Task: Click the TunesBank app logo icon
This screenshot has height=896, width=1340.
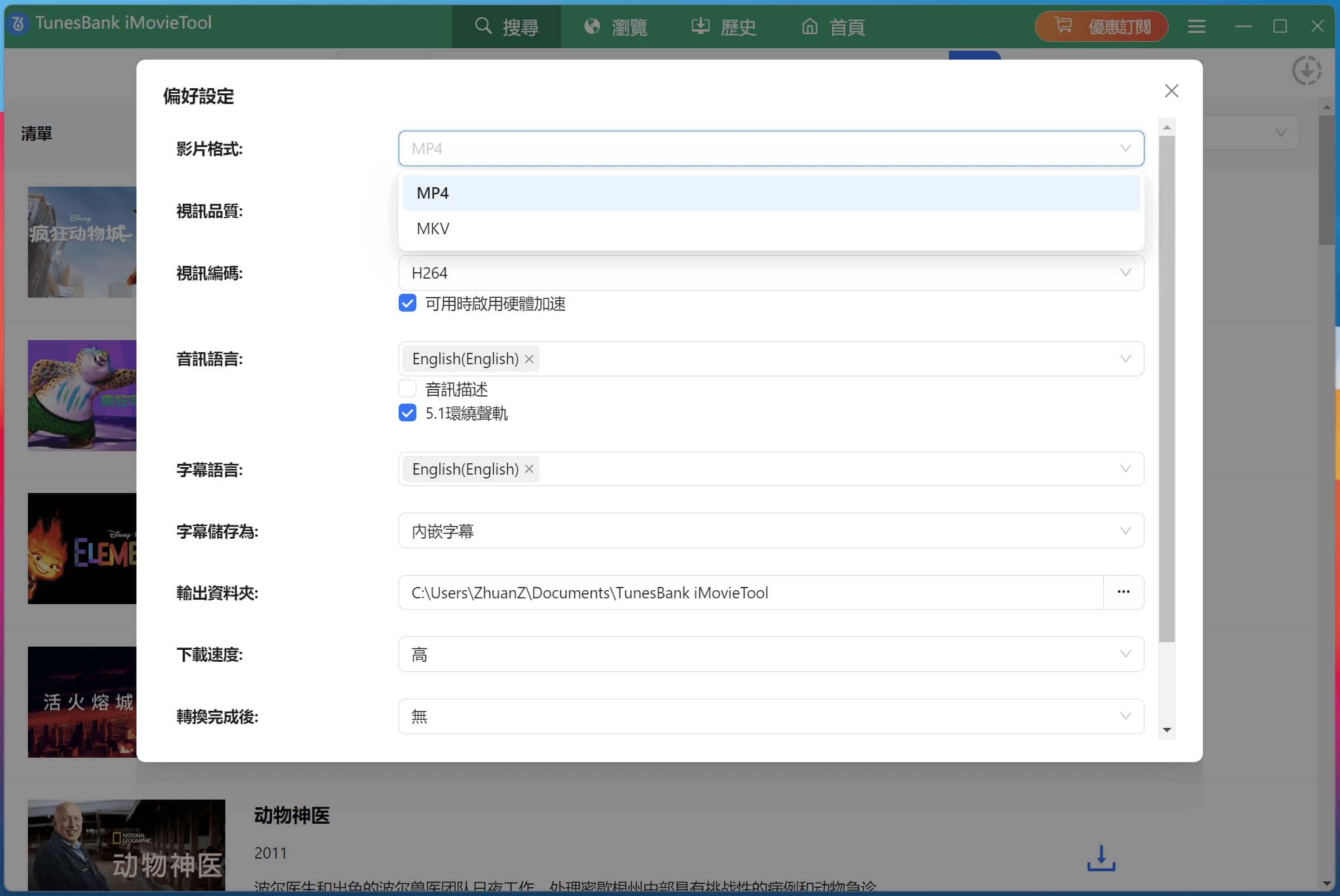Action: [18, 24]
